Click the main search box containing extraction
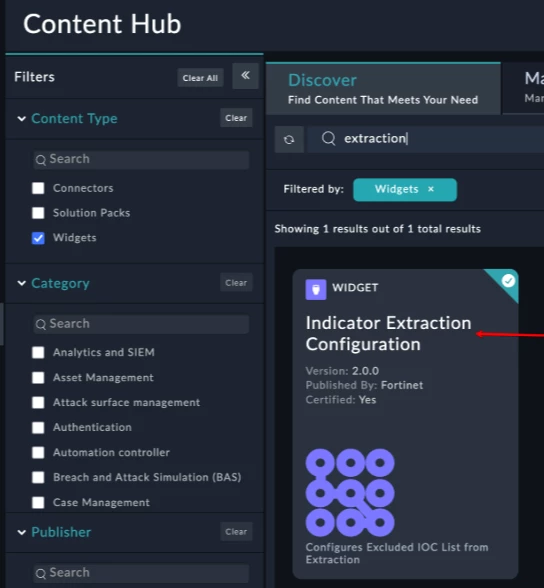 (x=426, y=139)
